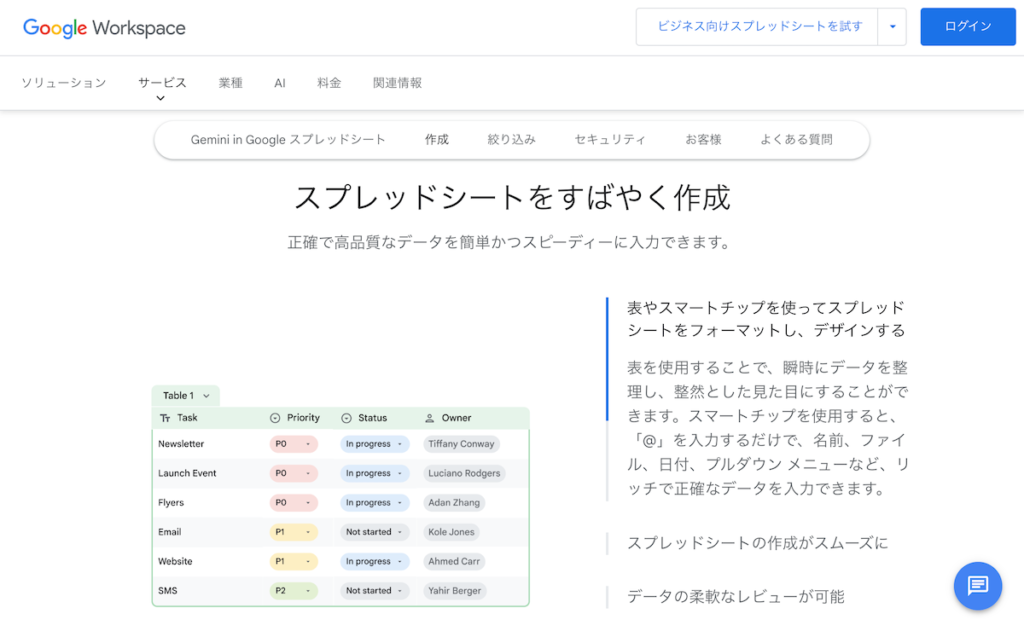
Task: Select the セキュリティ section tab
Action: tap(610, 140)
